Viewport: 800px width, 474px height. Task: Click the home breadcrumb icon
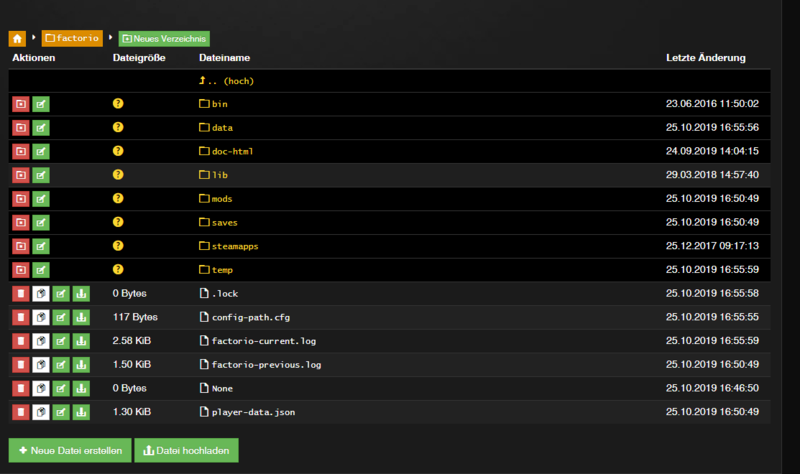coord(17,38)
